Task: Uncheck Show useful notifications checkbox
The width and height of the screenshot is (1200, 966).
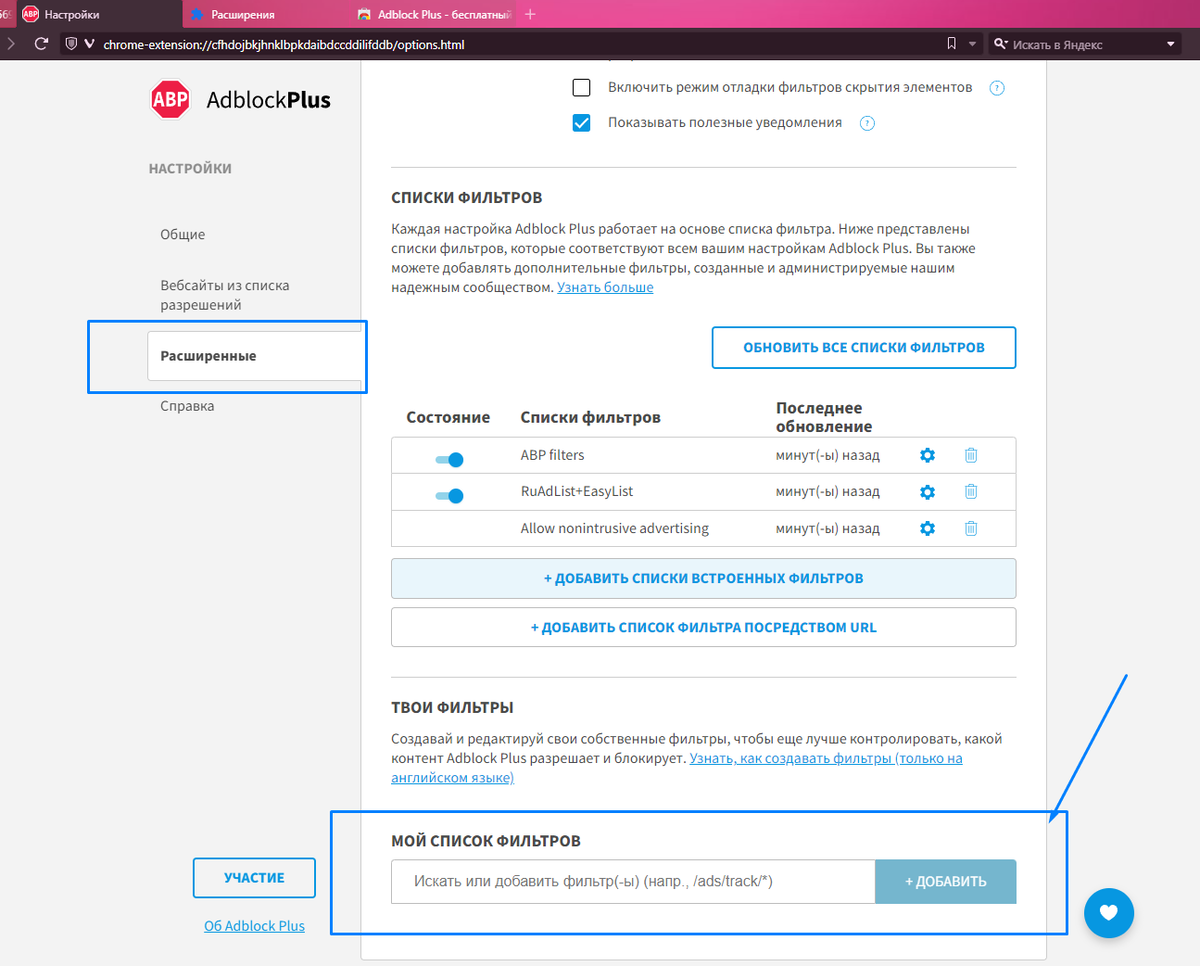Action: [581, 124]
